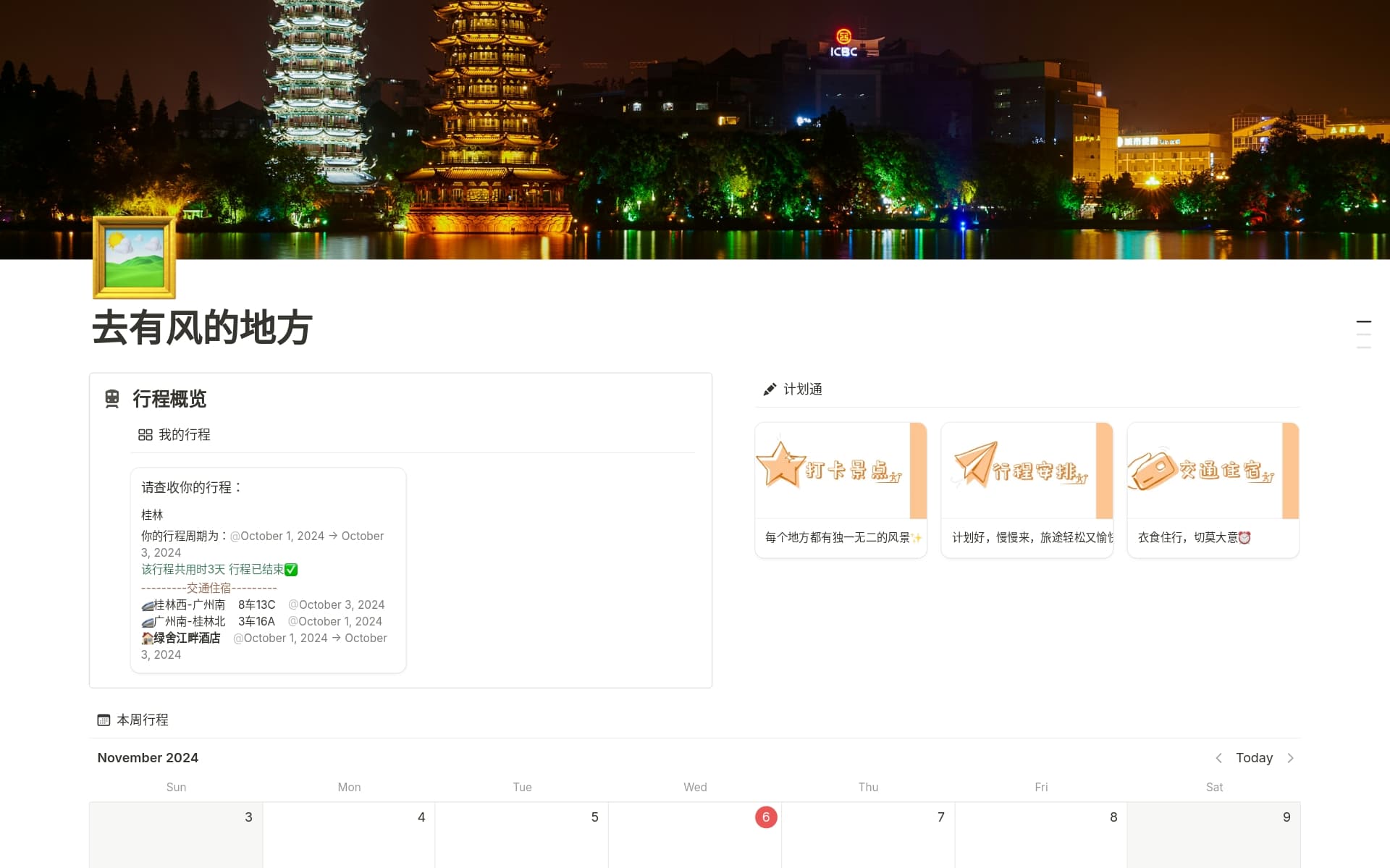Select the highlighted date 6 in the calendar
1390x868 pixels.
tap(766, 817)
